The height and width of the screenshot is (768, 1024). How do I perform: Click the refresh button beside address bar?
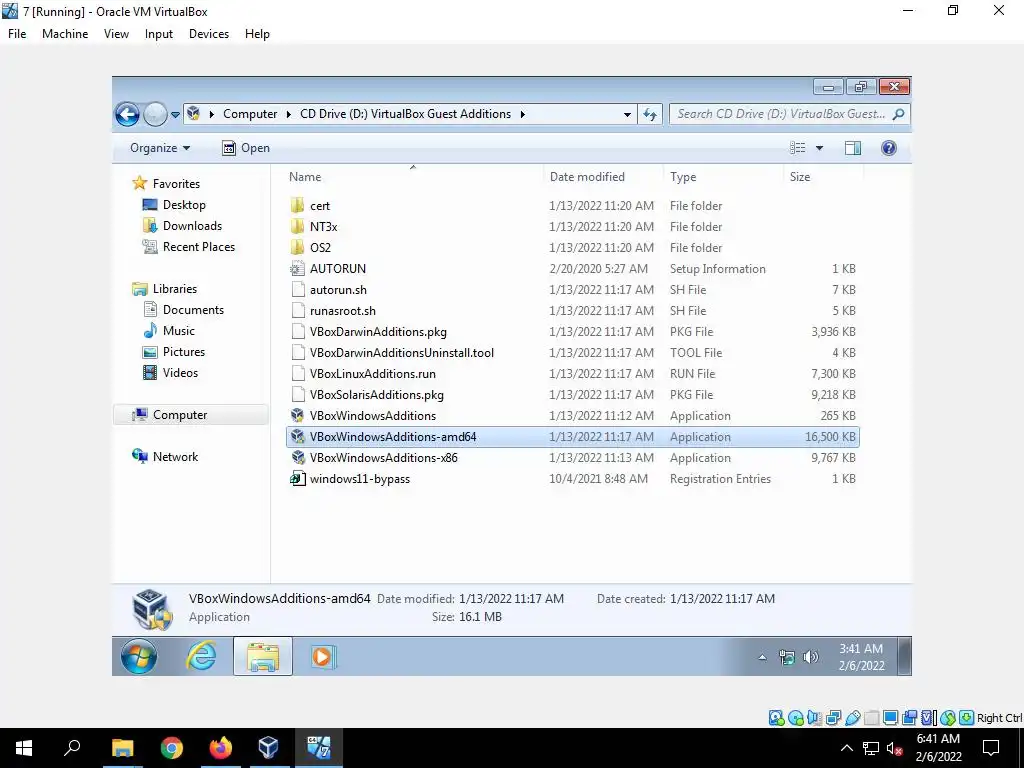click(x=650, y=114)
